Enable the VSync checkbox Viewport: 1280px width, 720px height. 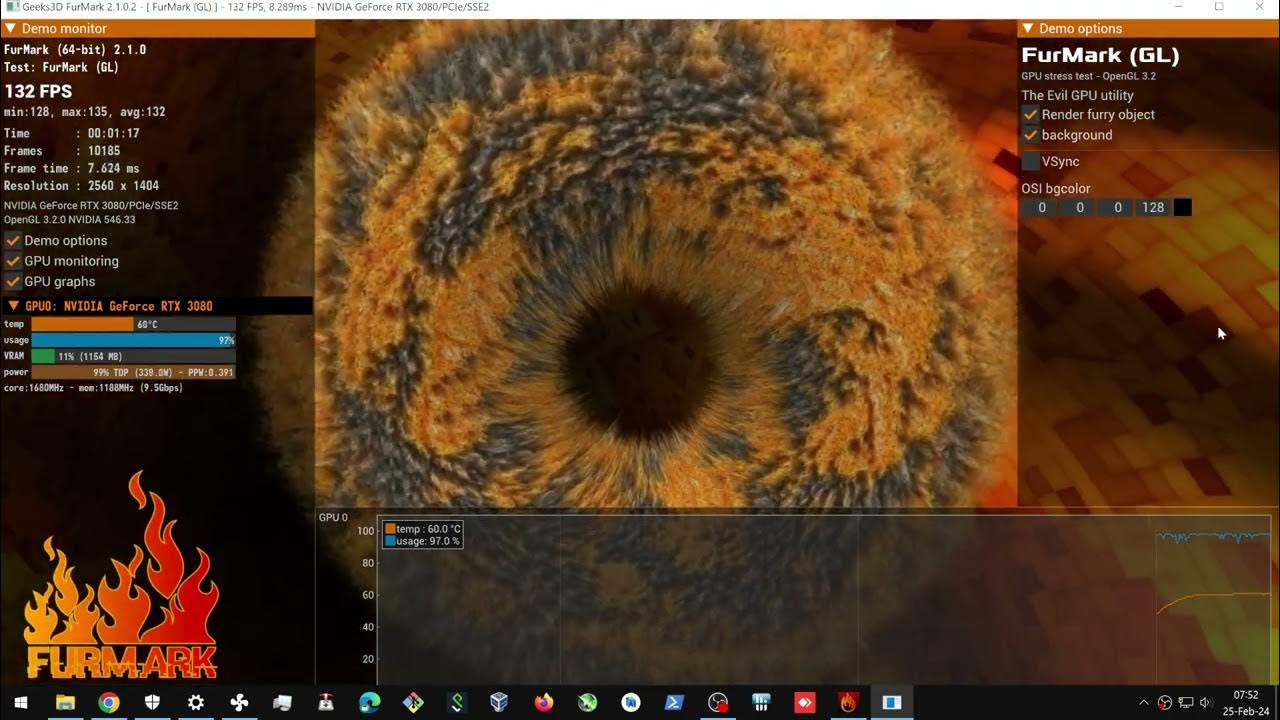point(1030,161)
